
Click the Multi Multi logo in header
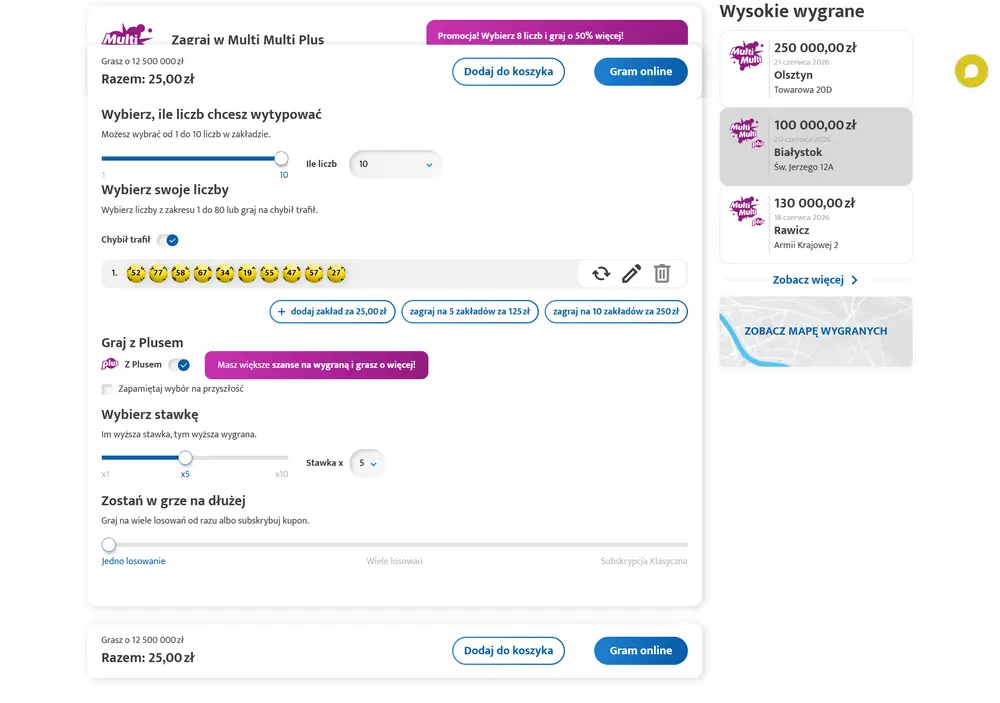point(127,34)
